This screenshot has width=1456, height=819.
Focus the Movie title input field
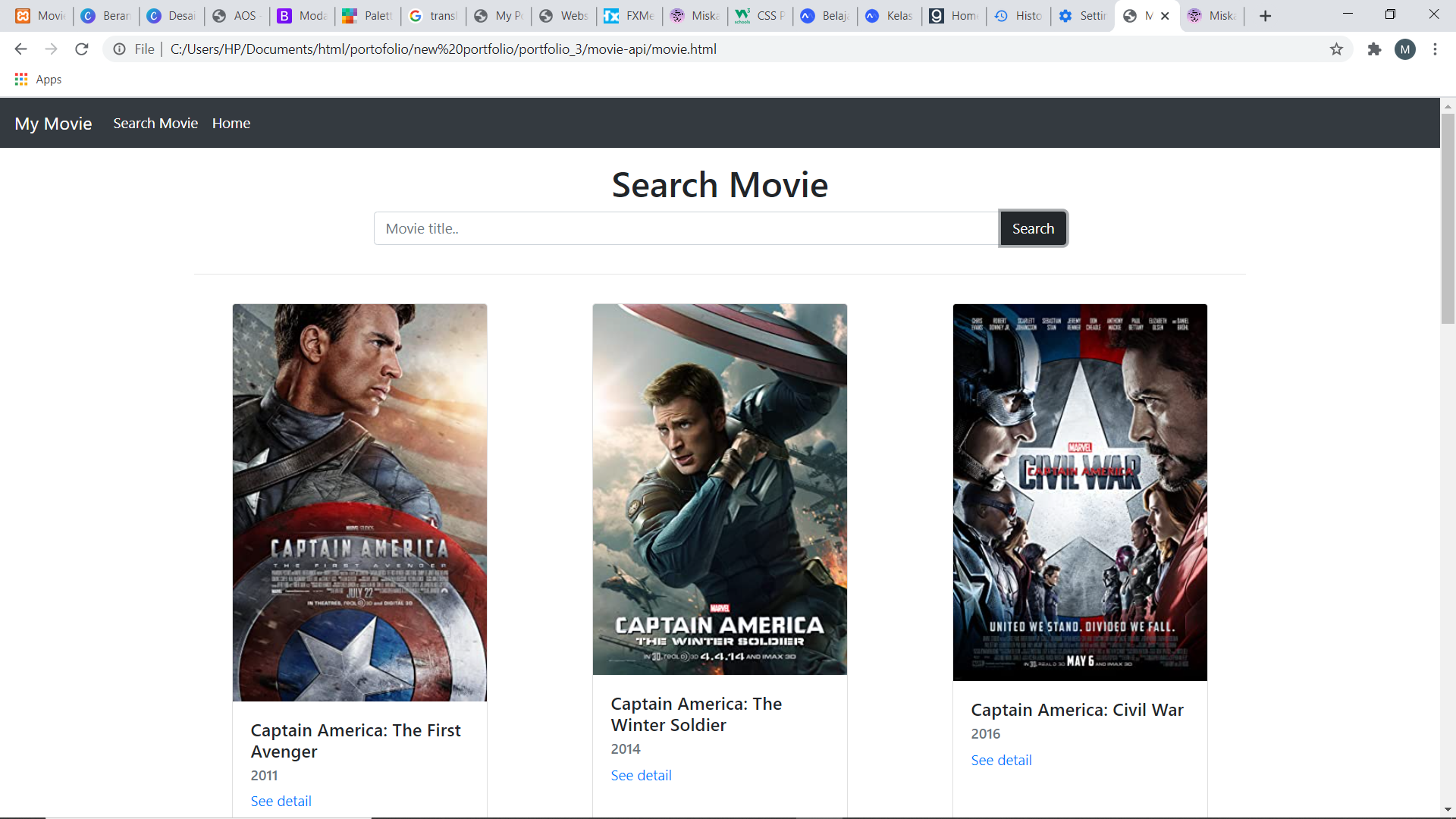(686, 229)
